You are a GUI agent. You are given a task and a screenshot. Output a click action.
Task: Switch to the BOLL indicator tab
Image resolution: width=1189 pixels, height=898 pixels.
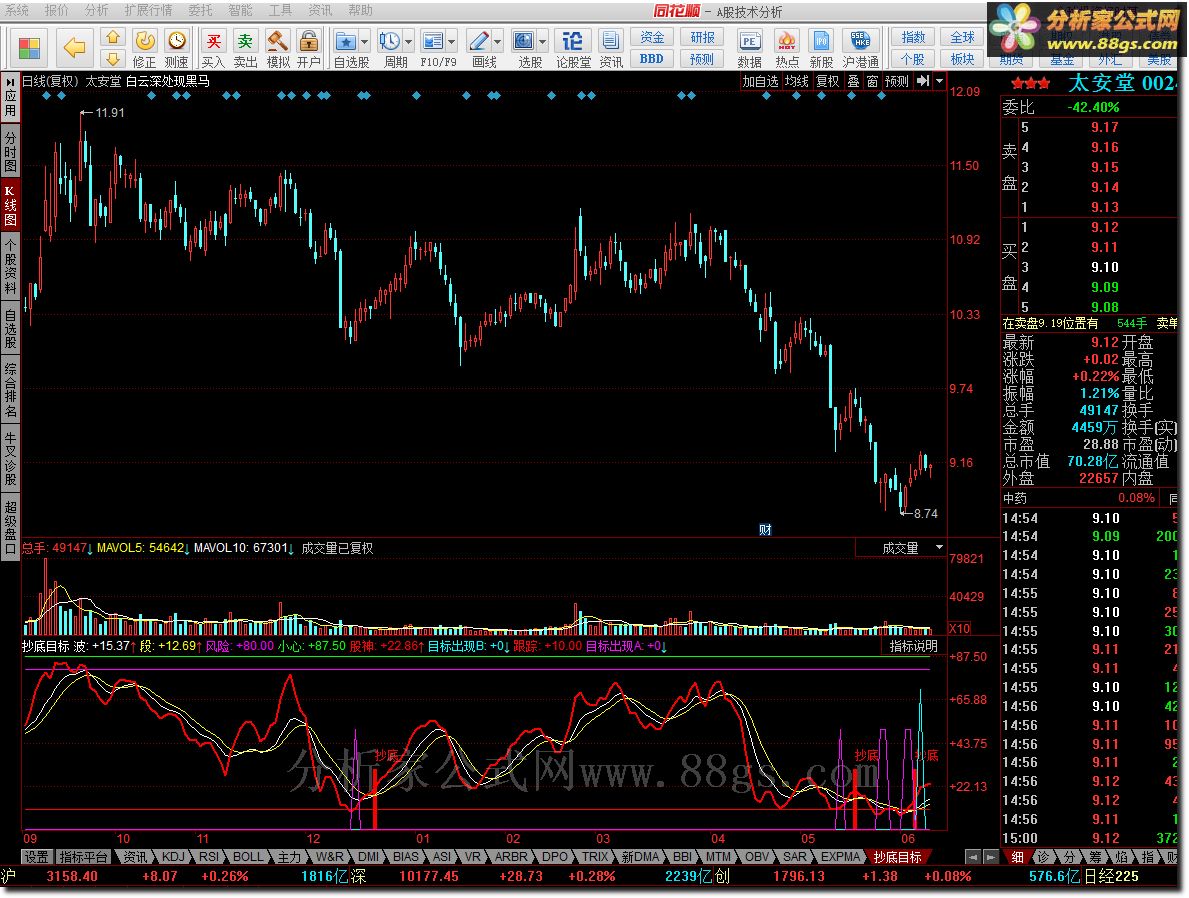247,857
